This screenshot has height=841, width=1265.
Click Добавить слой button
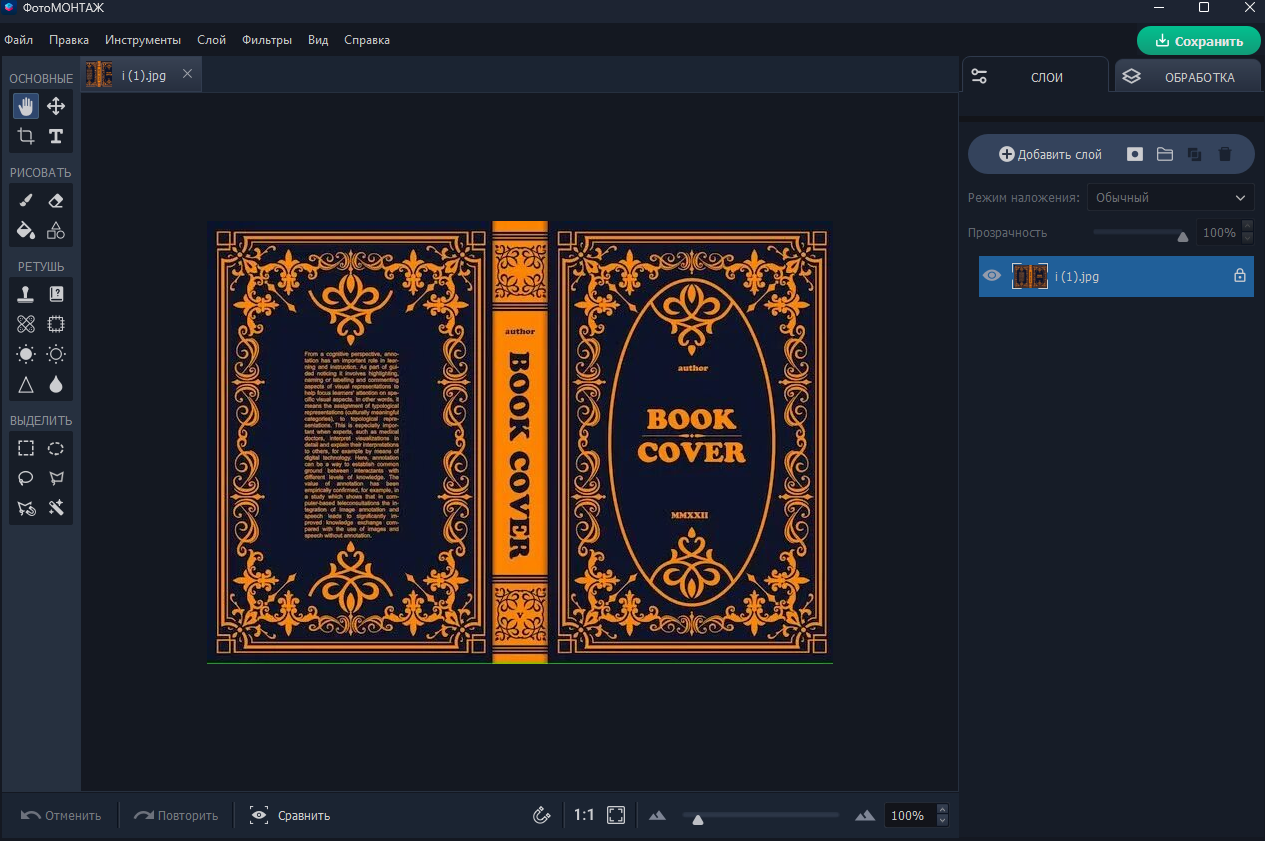(x=1051, y=154)
